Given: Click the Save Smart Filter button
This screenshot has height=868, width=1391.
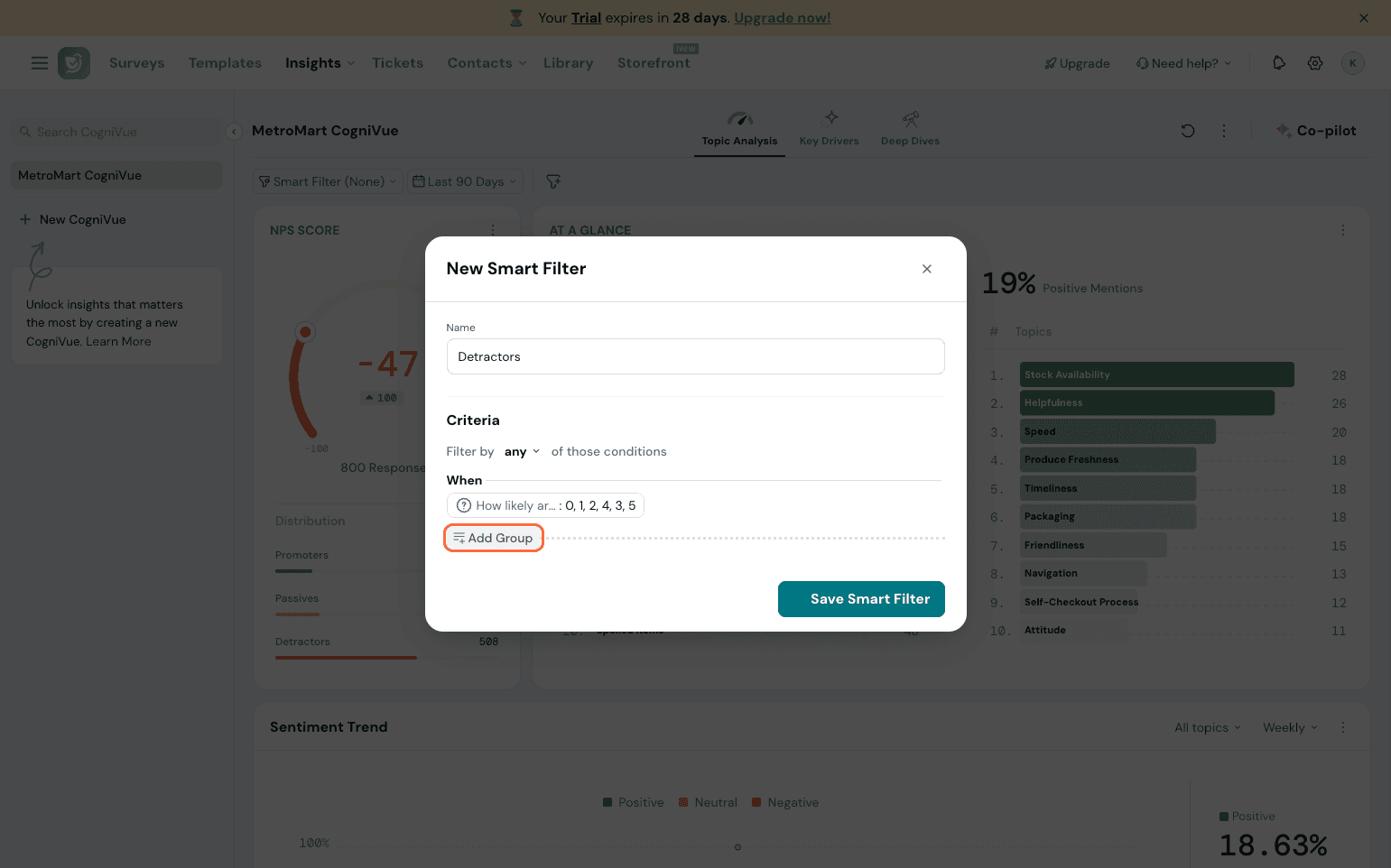Looking at the screenshot, I should 861,599.
